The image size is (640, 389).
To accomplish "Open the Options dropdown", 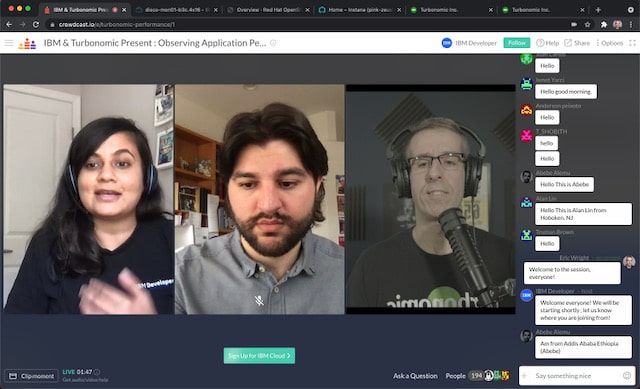I will 610,43.
